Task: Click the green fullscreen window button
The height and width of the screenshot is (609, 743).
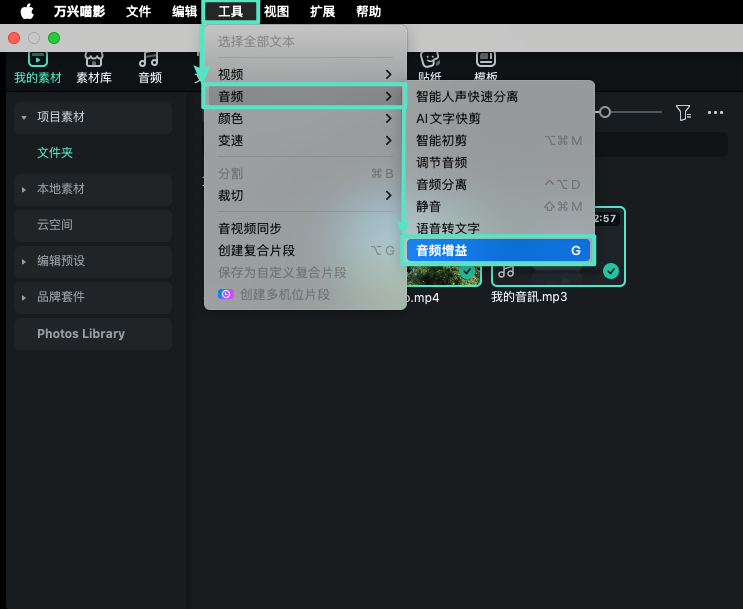Action: [x=54, y=38]
